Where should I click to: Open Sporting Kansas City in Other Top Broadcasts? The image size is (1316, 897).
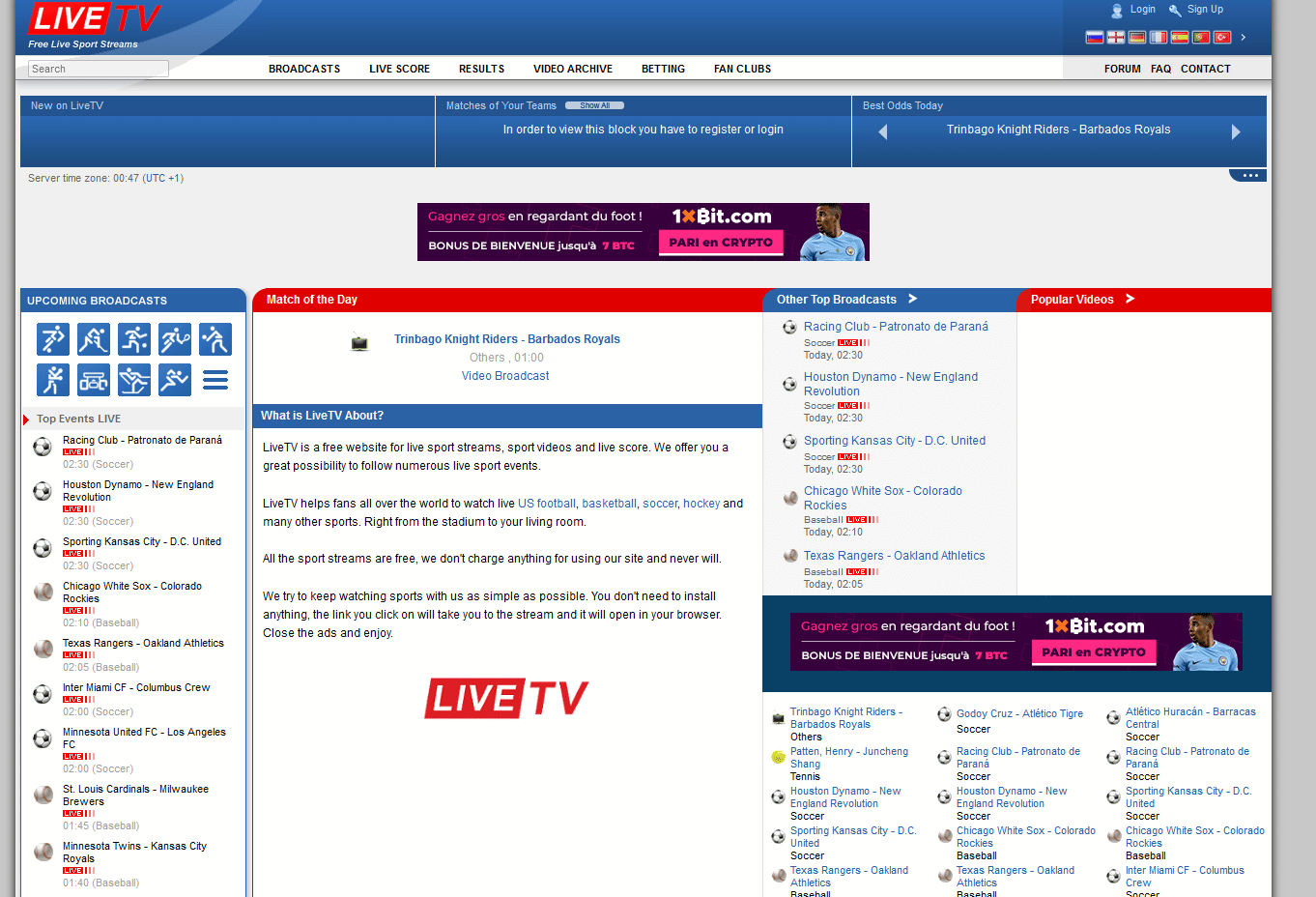895,441
